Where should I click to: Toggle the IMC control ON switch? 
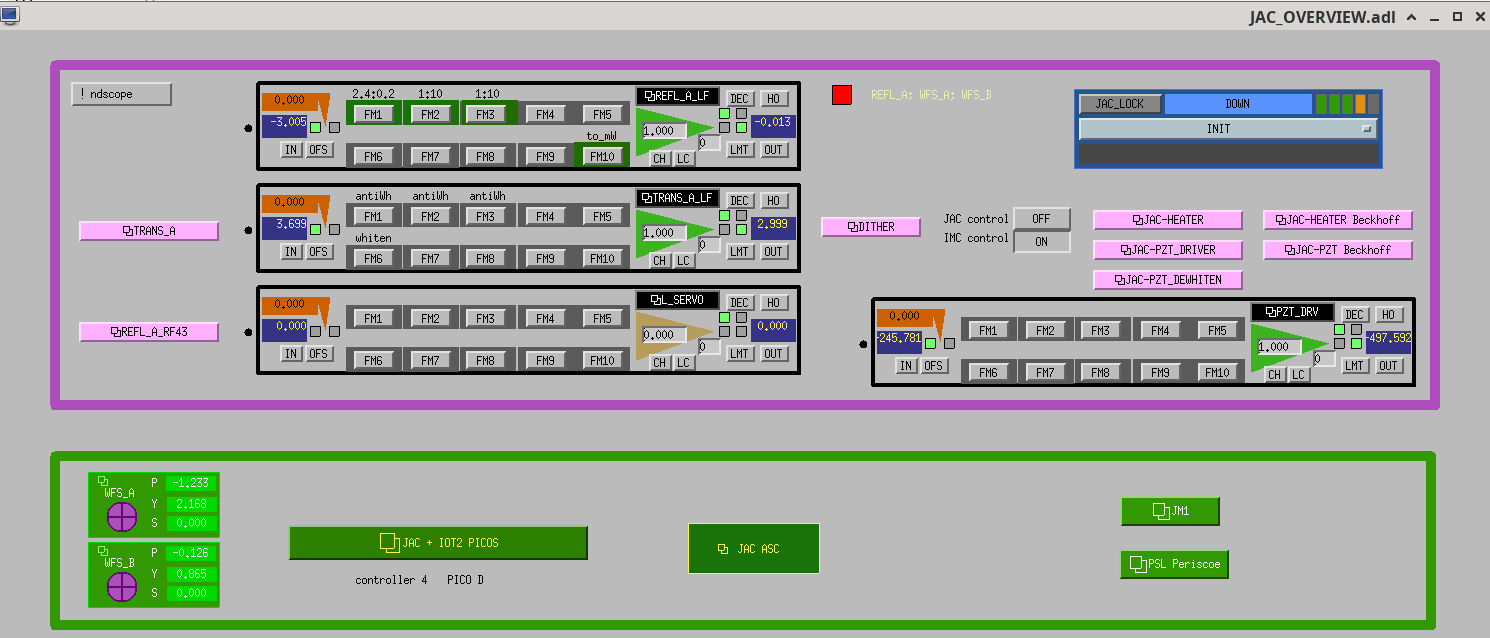tap(1041, 242)
